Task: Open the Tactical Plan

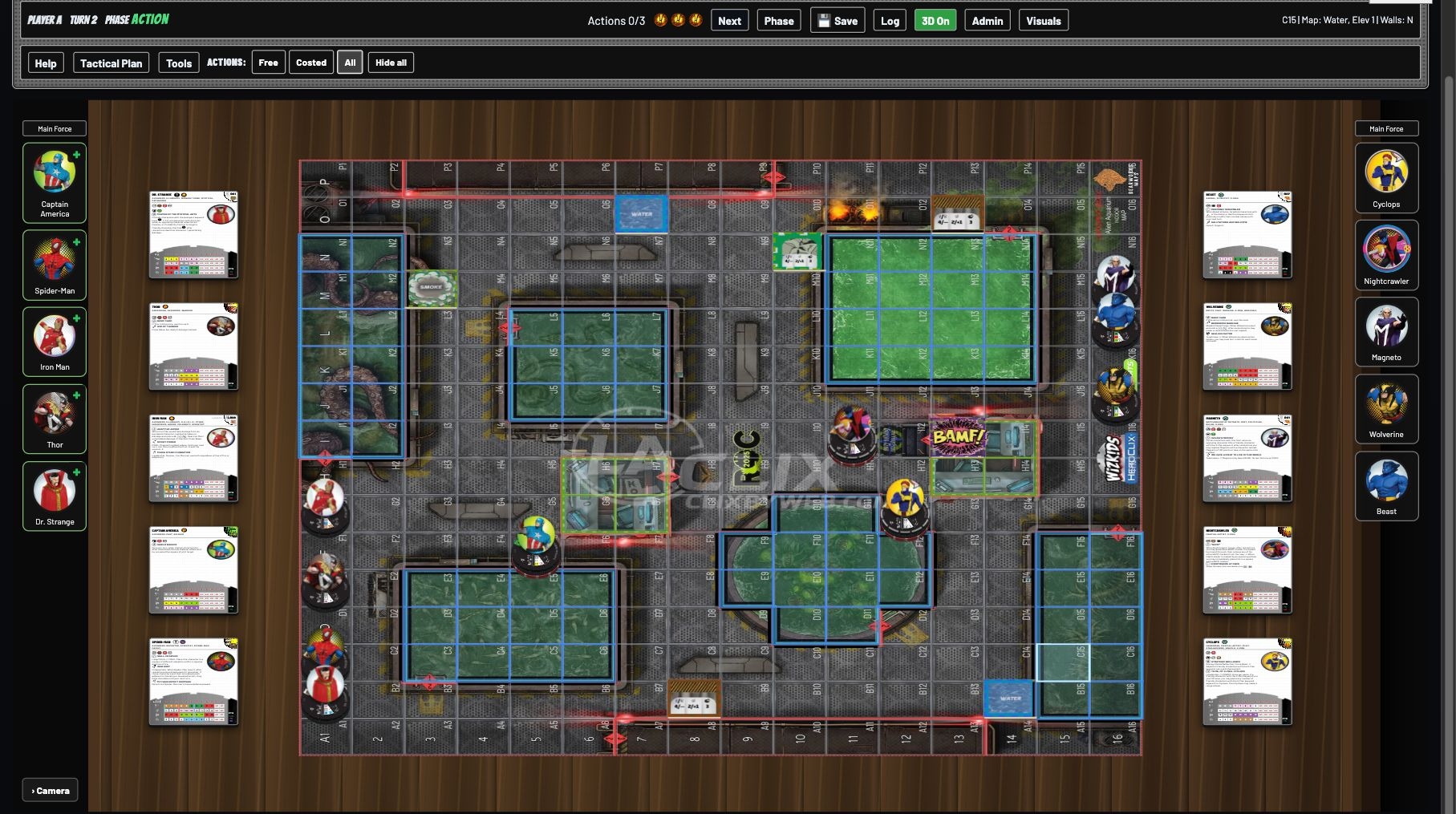Action: (111, 63)
